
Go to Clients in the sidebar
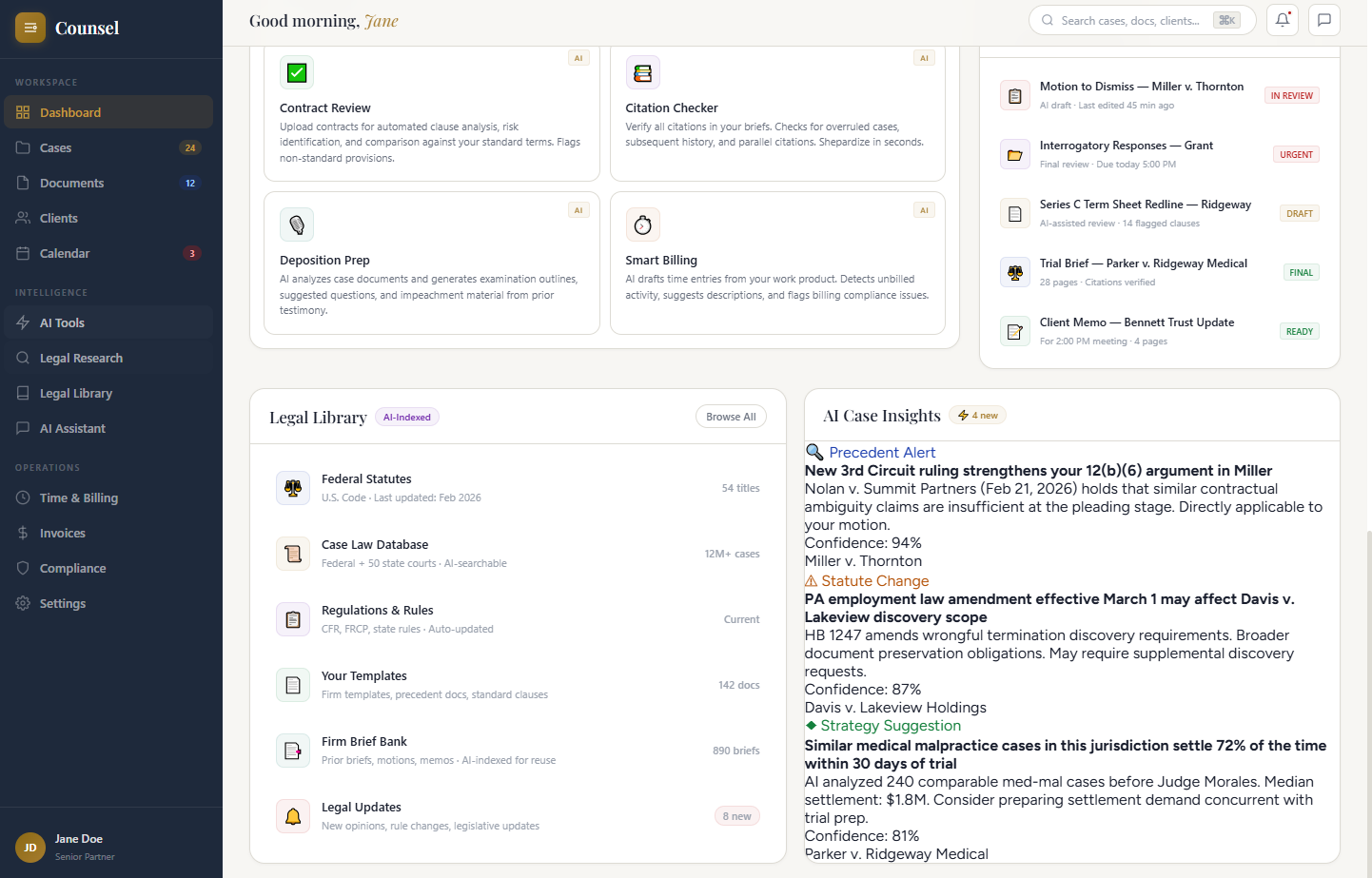coord(108,218)
